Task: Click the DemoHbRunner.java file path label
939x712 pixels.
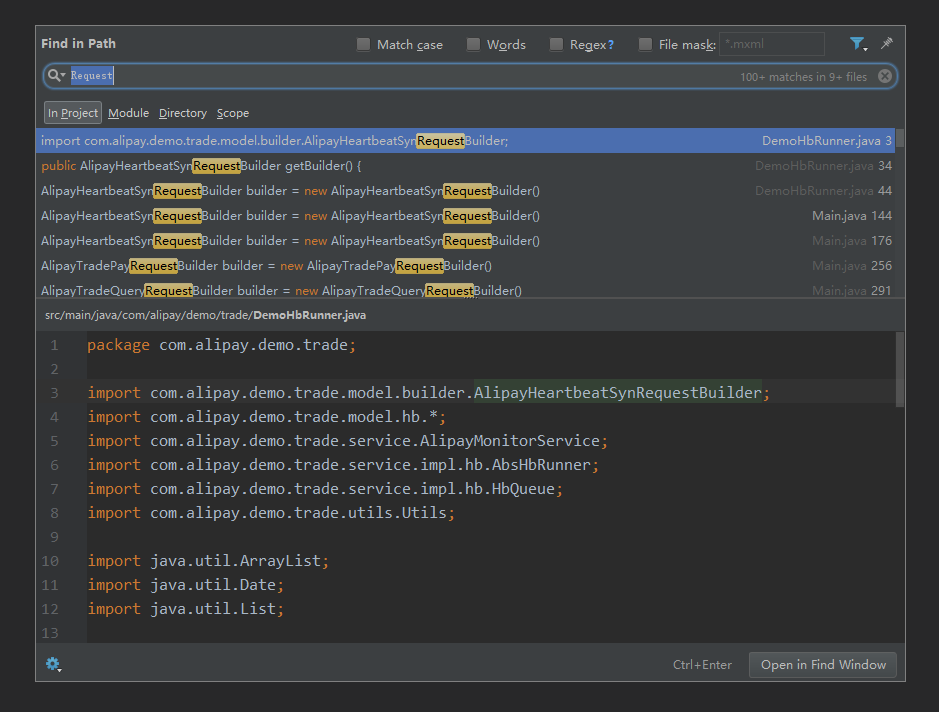Action: tap(205, 315)
